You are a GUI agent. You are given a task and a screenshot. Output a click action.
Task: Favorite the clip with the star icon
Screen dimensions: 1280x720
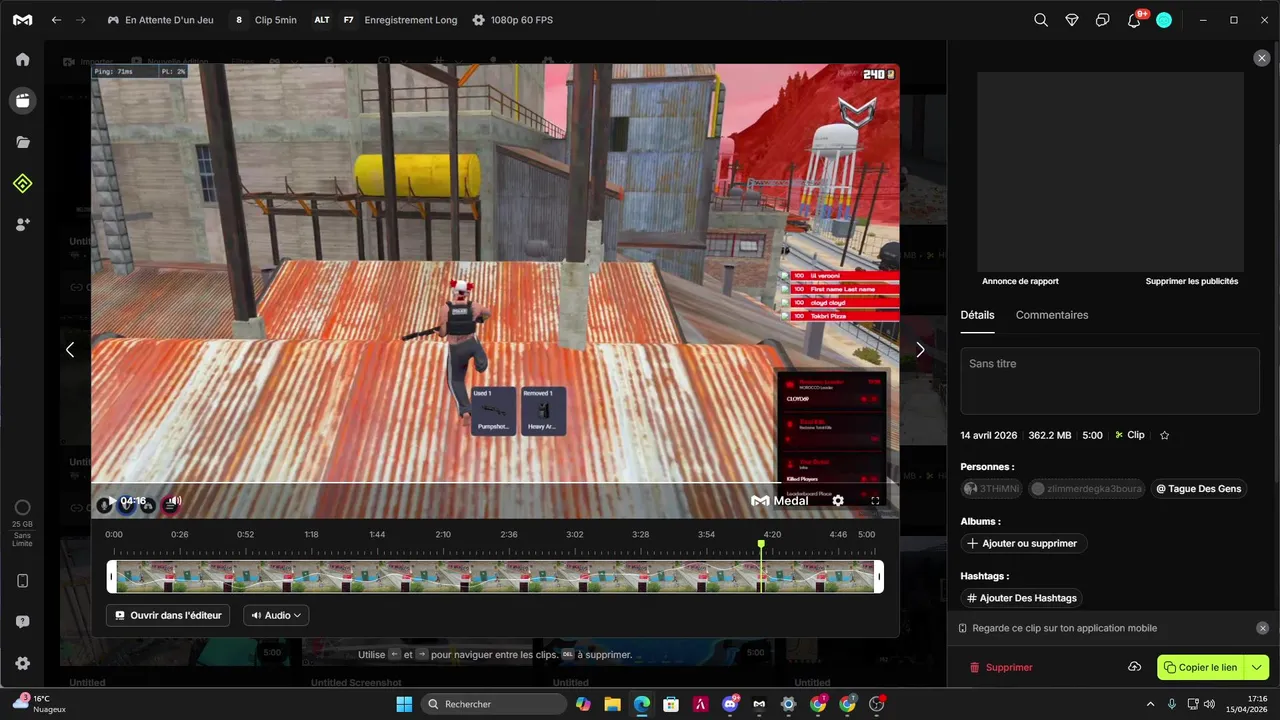coord(1164,435)
